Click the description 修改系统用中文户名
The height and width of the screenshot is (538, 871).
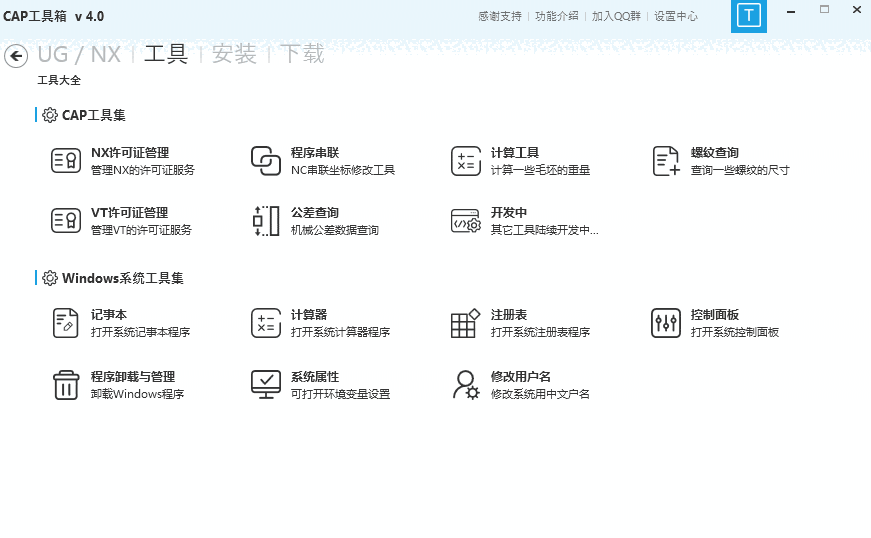(540, 394)
